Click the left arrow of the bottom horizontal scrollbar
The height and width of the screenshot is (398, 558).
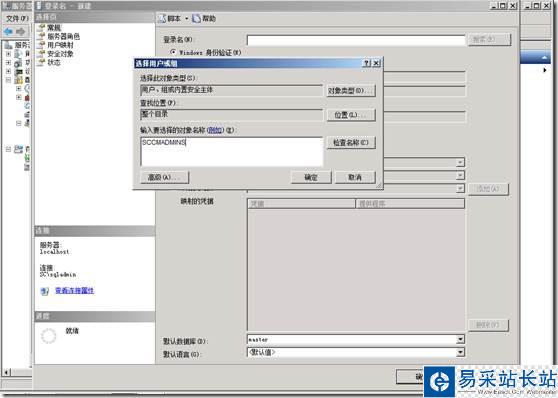point(6,373)
